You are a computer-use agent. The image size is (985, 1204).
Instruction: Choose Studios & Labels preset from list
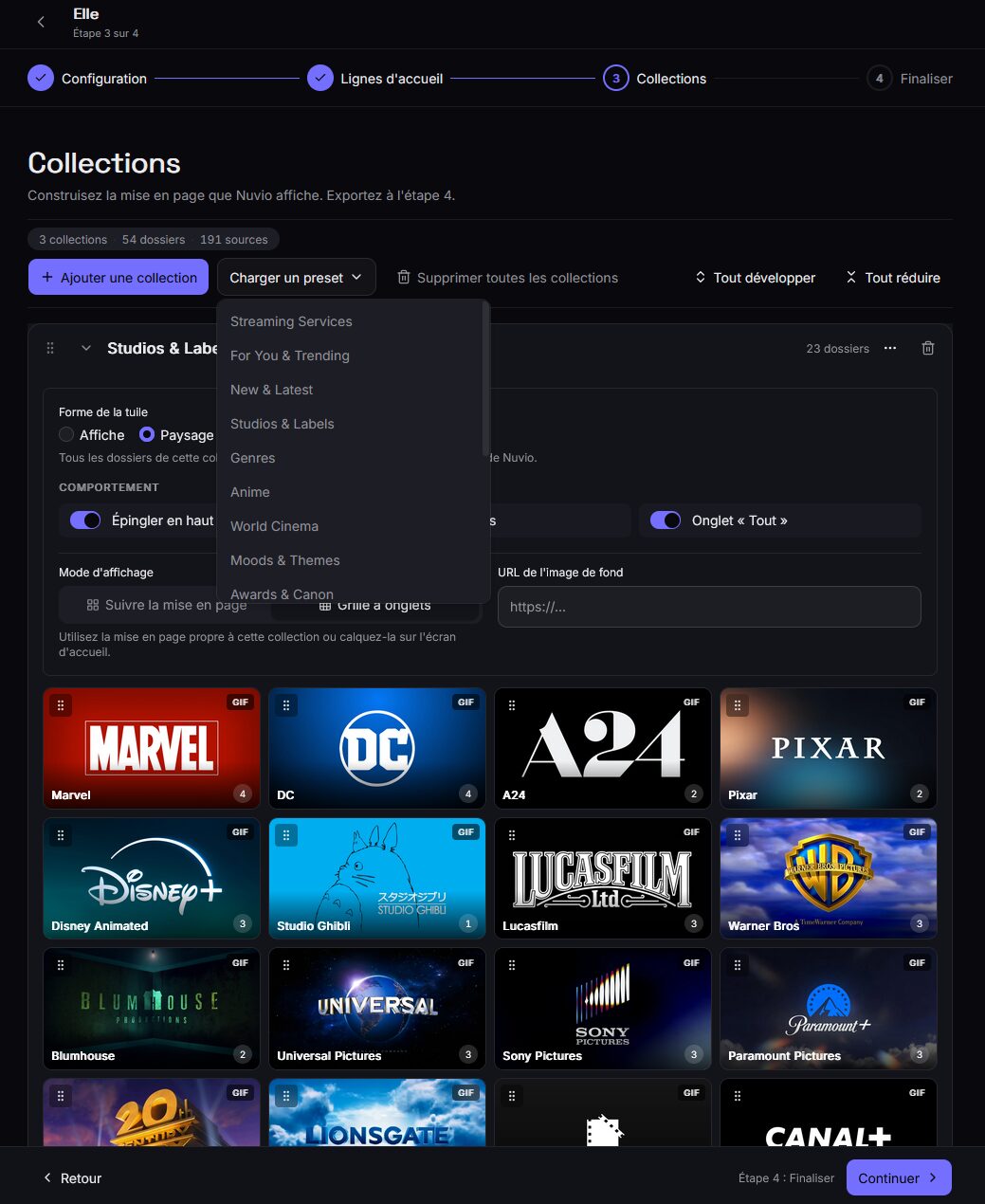pos(351,424)
